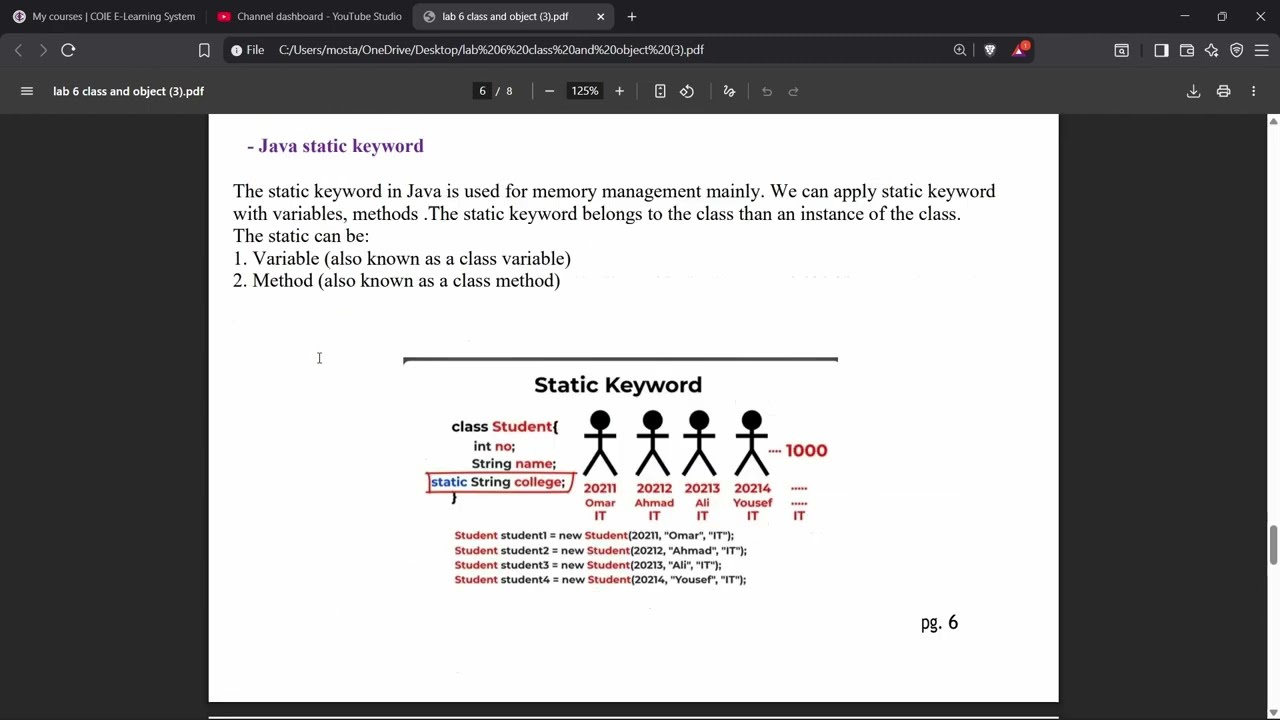Viewport: 1280px width, 720px height.
Task: Switch to My courses COIE E-Learning tab
Action: pos(104,16)
